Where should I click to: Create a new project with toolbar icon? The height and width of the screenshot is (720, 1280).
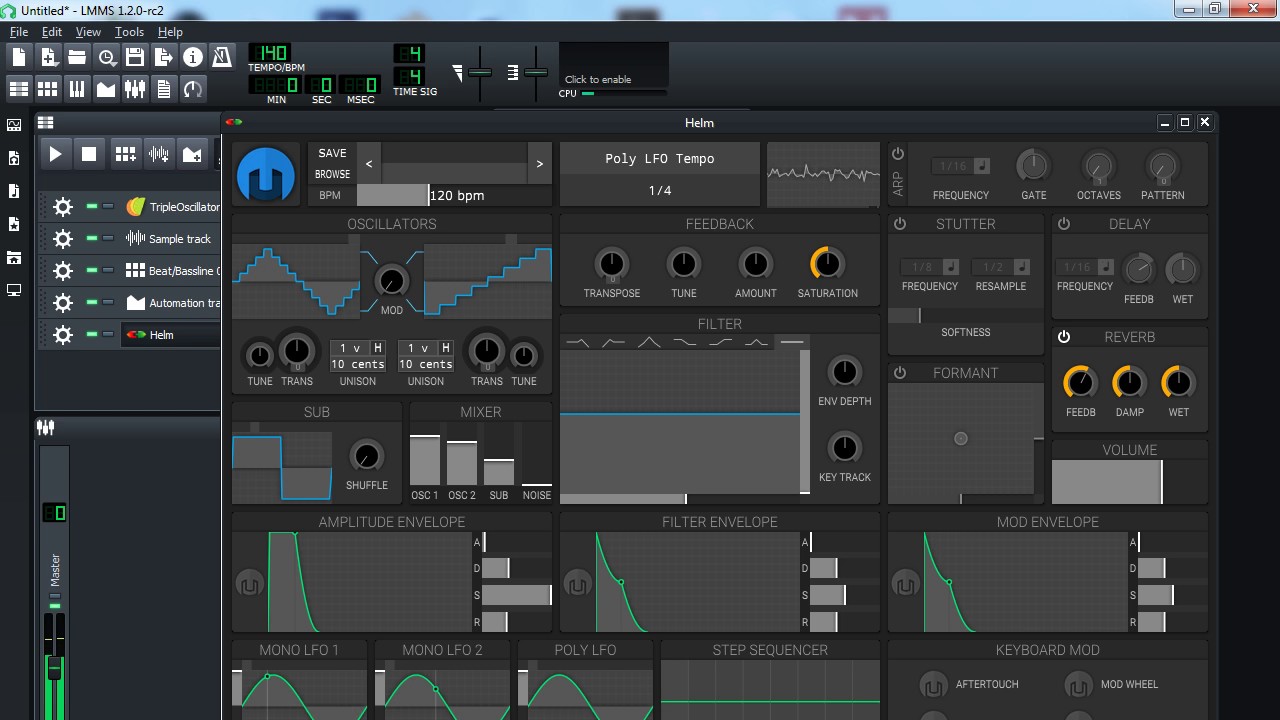pos(19,57)
